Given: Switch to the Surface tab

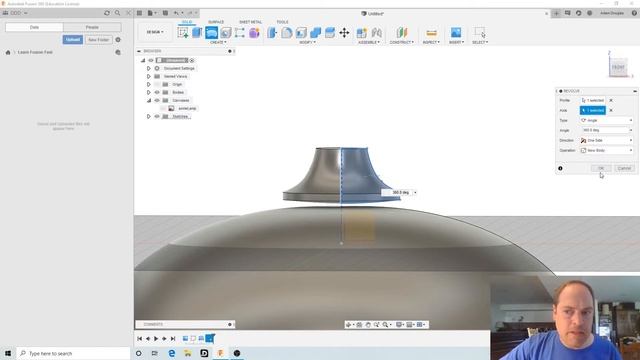Looking at the screenshot, I should click(216, 22).
